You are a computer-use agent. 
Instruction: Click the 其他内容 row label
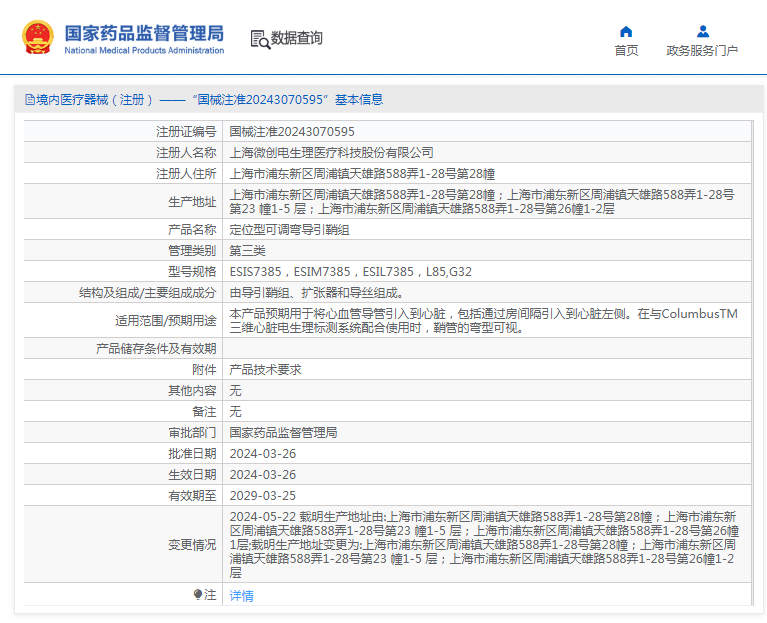pos(192,390)
